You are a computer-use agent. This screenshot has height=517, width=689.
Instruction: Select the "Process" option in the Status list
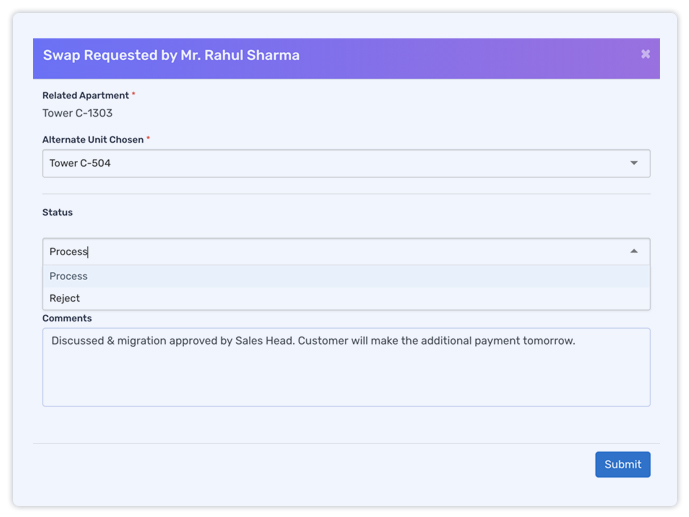(x=346, y=276)
